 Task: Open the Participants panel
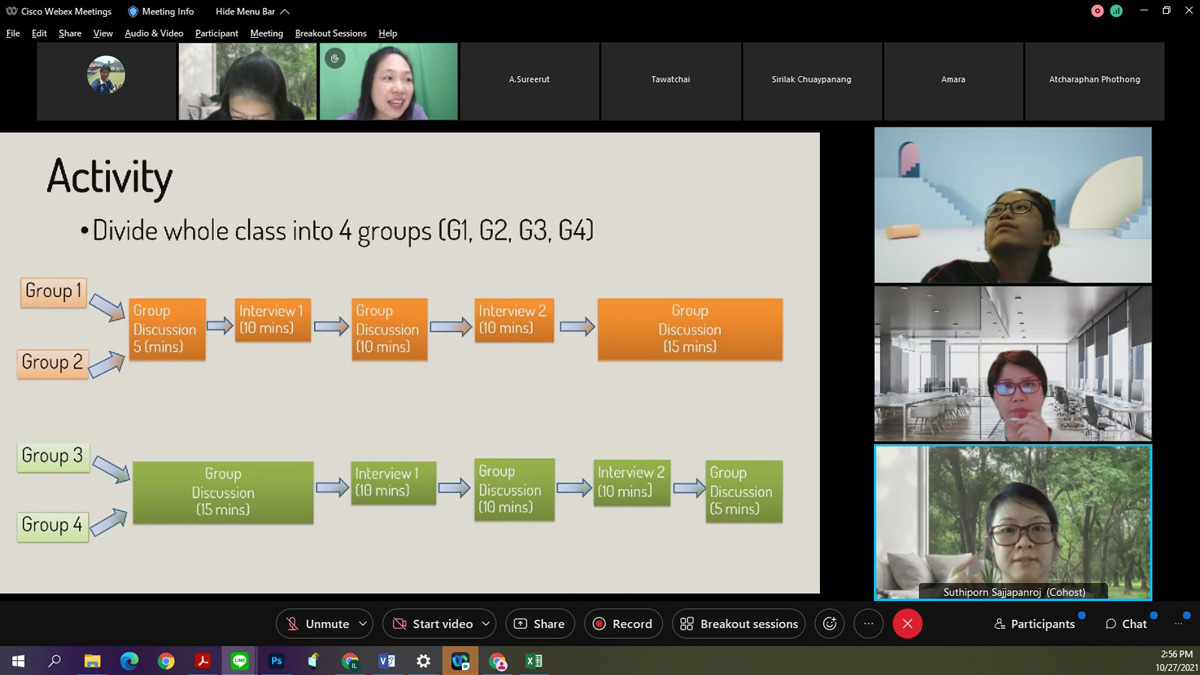pyautogui.click(x=1034, y=624)
